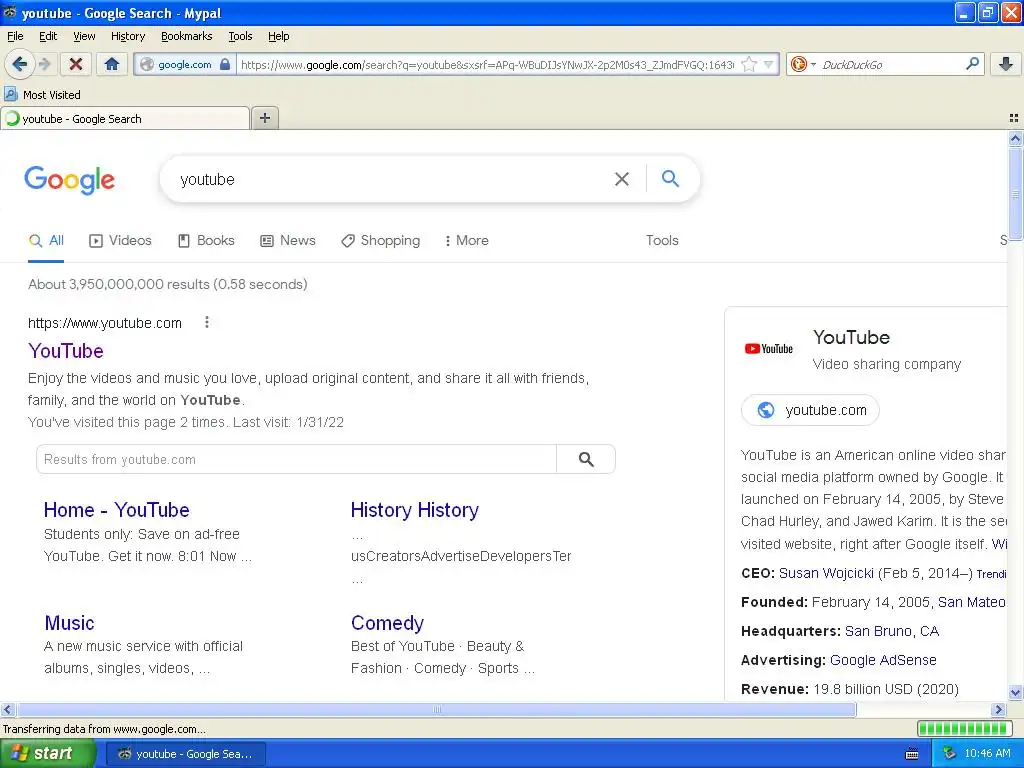Open the Music sitelink
The height and width of the screenshot is (768, 1024).
69,623
